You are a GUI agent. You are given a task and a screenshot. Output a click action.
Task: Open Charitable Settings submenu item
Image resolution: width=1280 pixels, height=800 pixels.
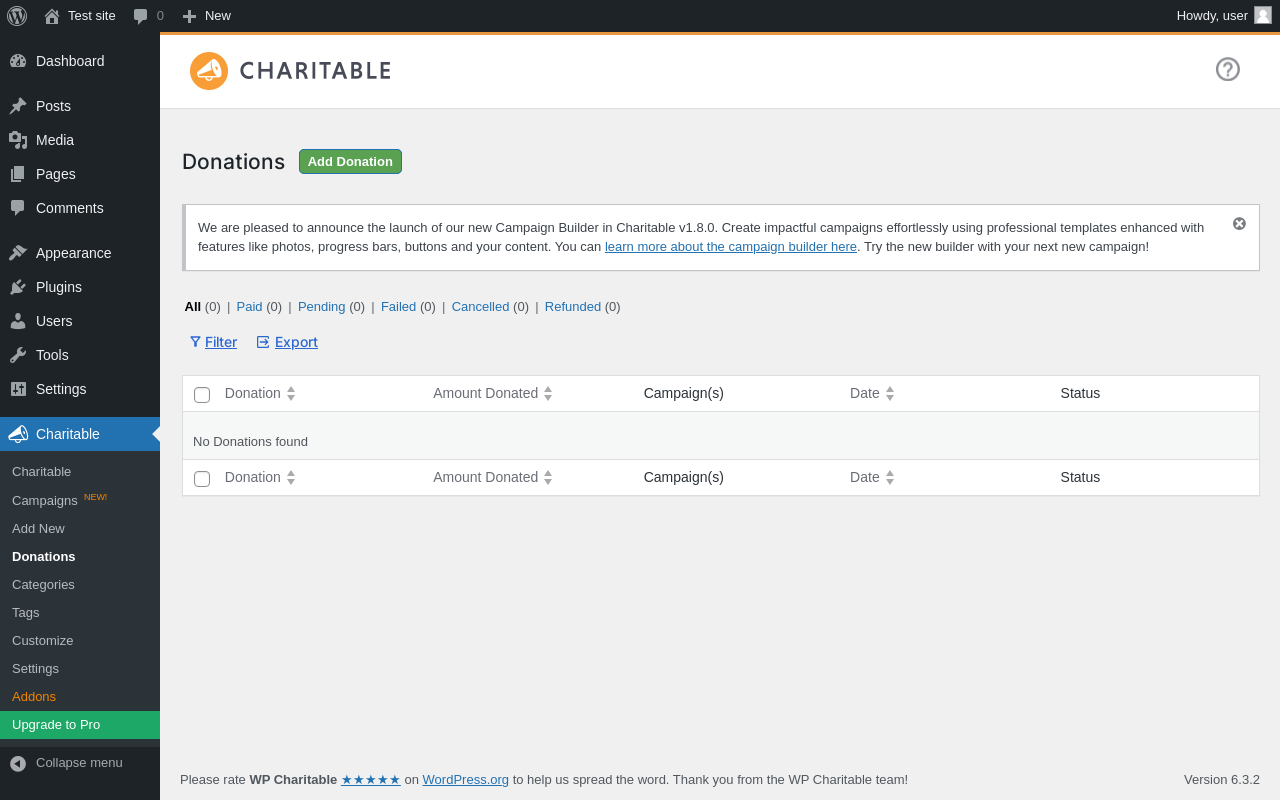click(80, 668)
